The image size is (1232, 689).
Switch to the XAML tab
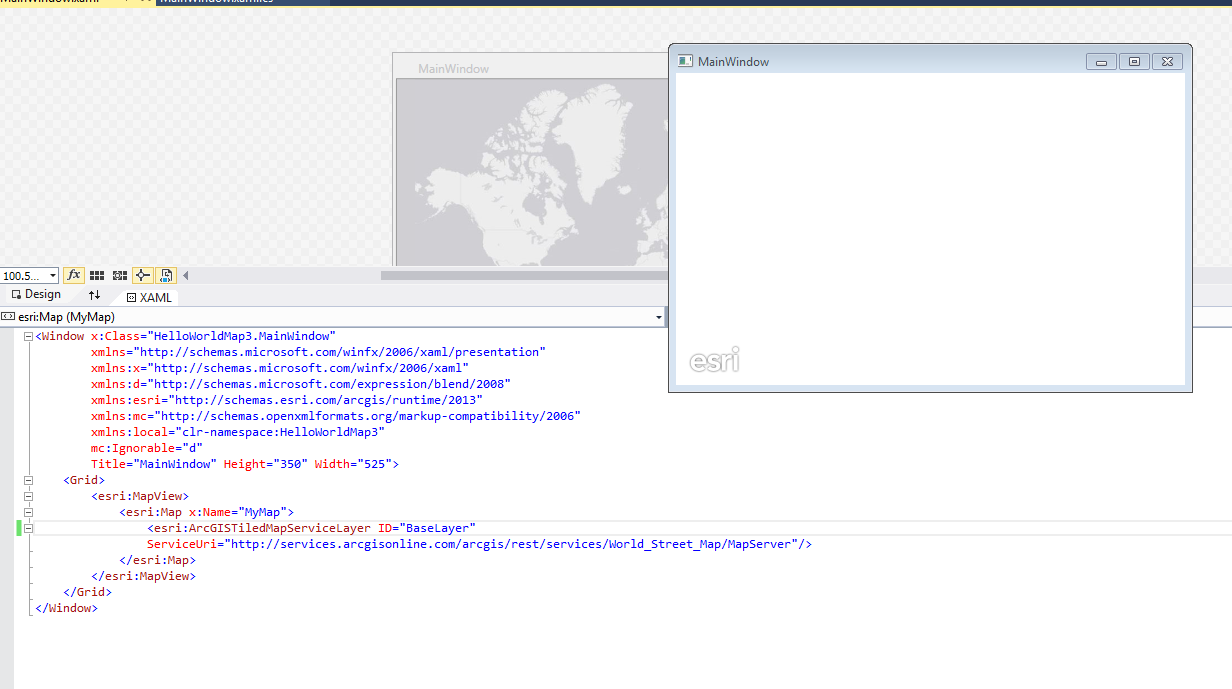click(x=150, y=297)
